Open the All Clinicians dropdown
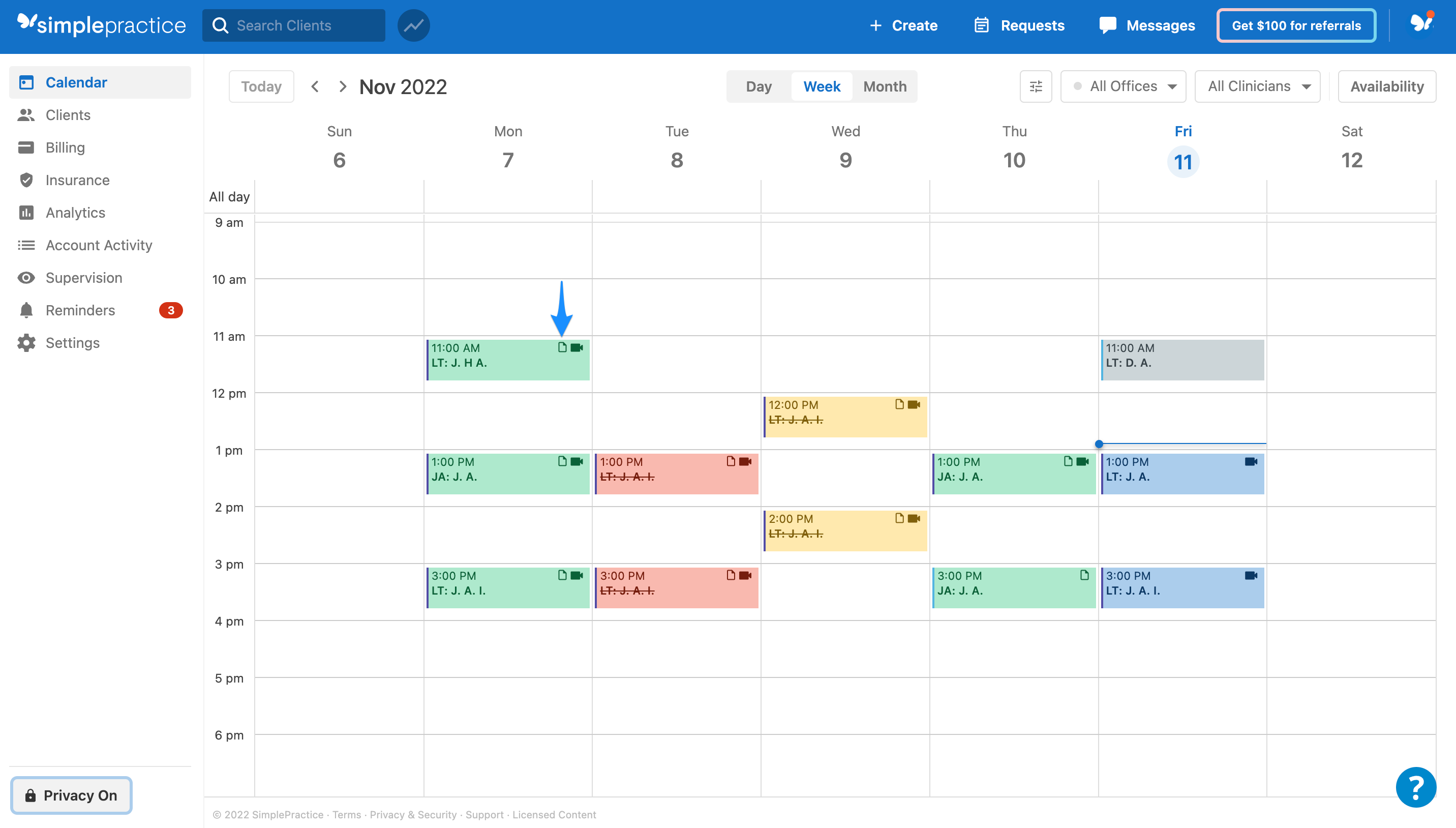 click(x=1258, y=86)
